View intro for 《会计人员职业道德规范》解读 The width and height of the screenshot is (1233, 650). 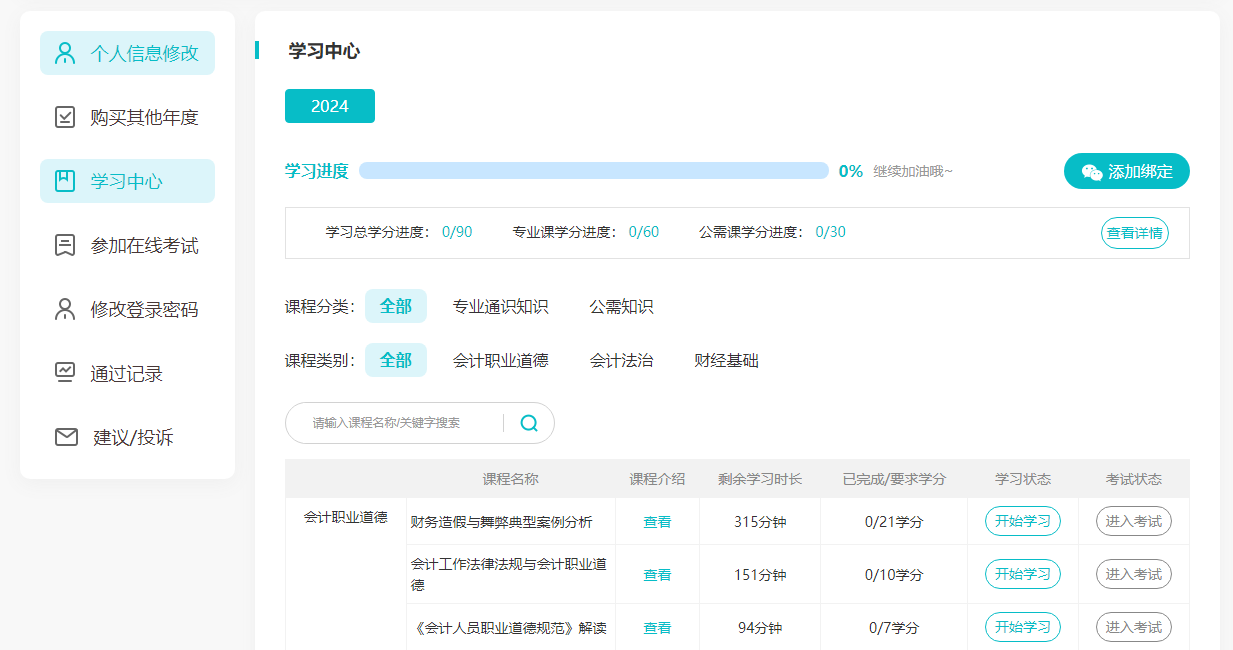(657, 628)
